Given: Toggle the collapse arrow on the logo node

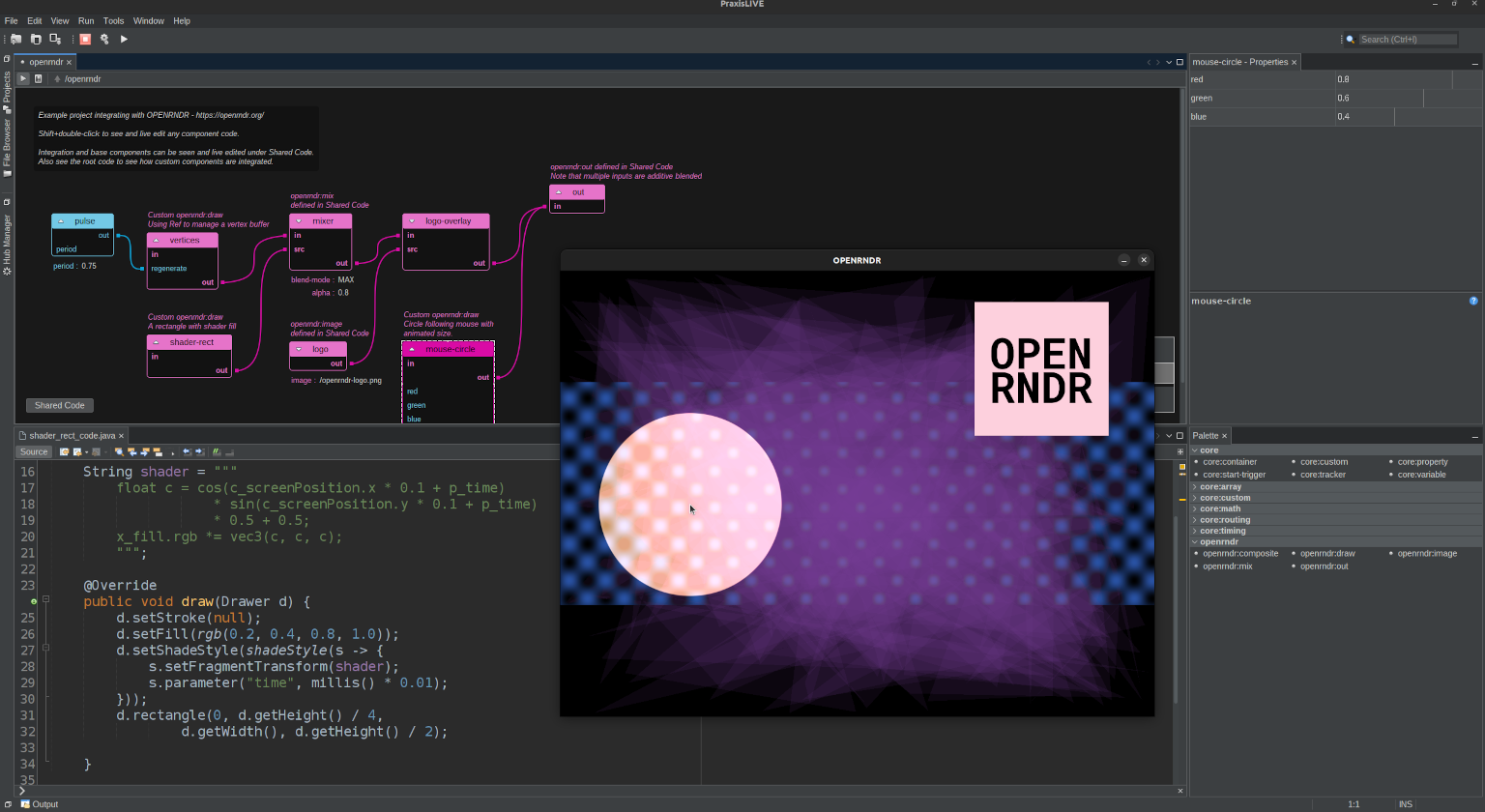Looking at the screenshot, I should 299,349.
